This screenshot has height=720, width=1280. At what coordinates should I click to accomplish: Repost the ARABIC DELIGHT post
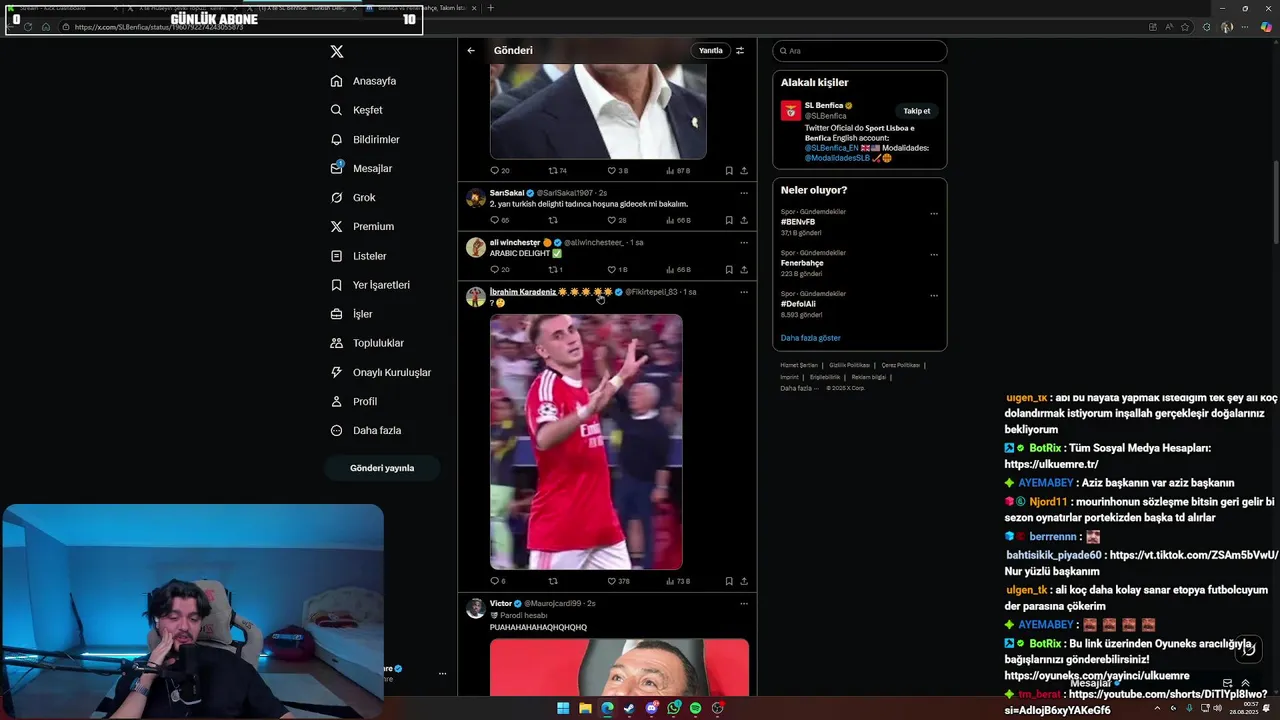pyautogui.click(x=553, y=269)
